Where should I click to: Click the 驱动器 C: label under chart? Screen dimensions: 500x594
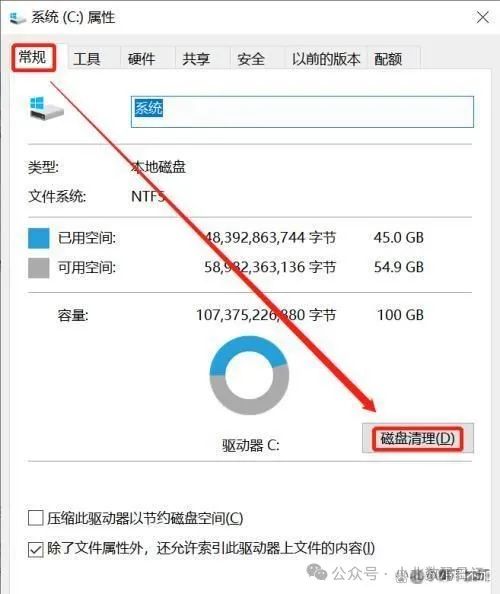click(x=251, y=445)
